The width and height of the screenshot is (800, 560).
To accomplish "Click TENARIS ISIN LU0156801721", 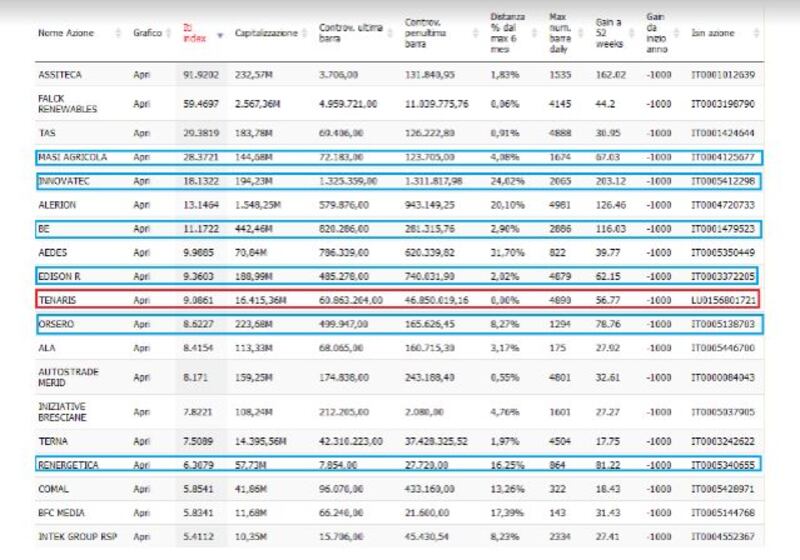I will point(723,300).
